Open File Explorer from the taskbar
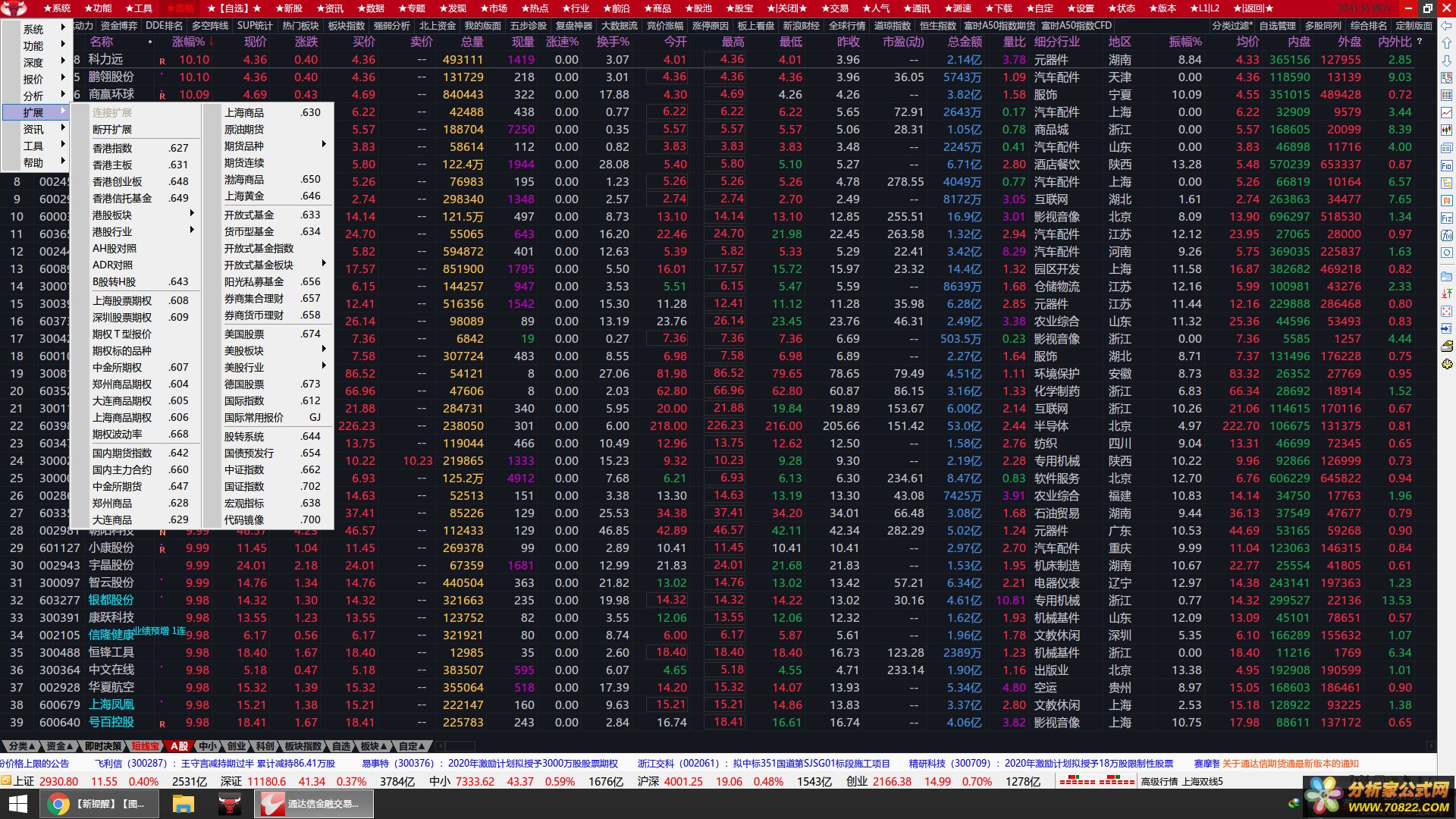 (x=184, y=804)
